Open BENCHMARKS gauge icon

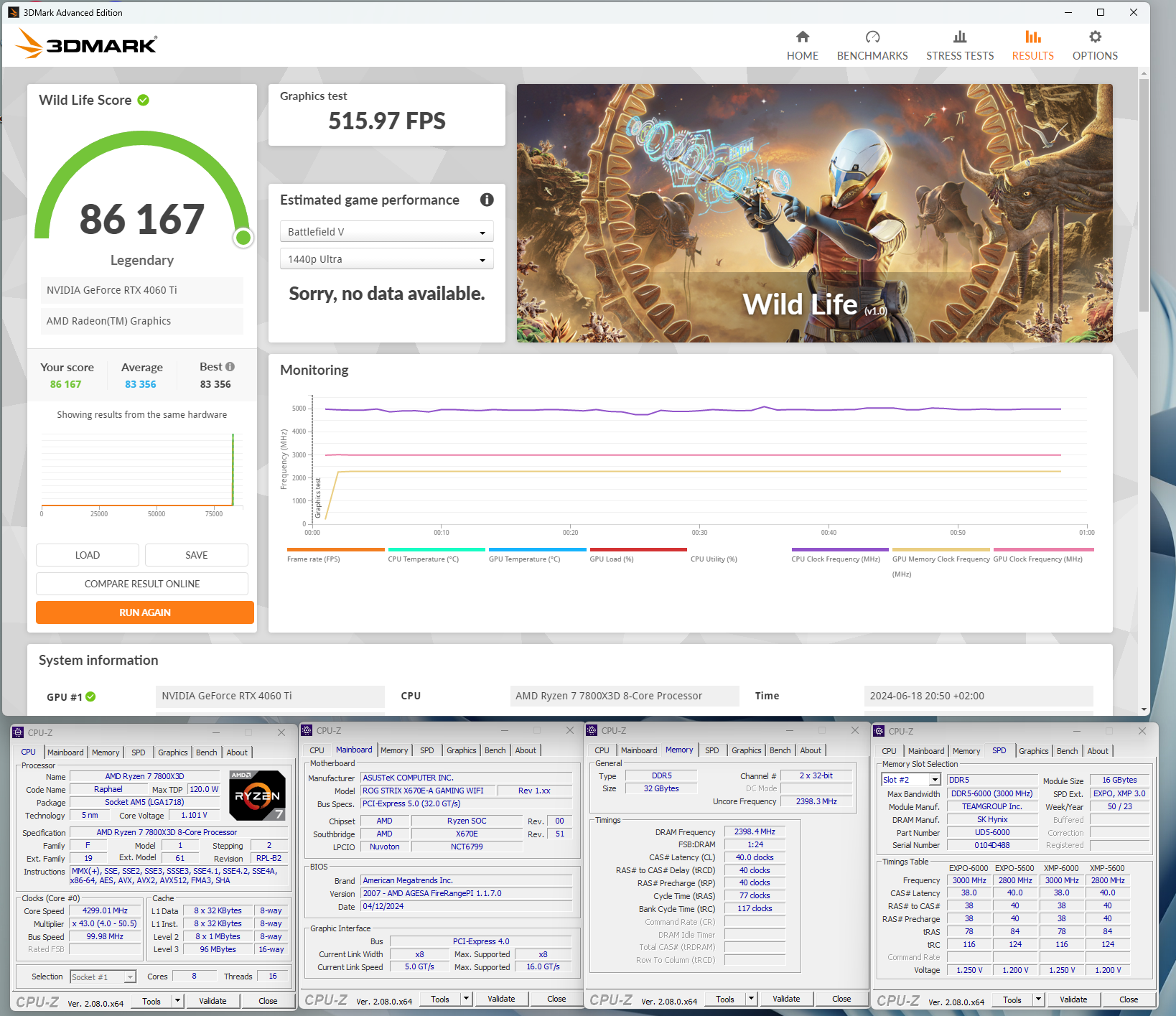[872, 37]
